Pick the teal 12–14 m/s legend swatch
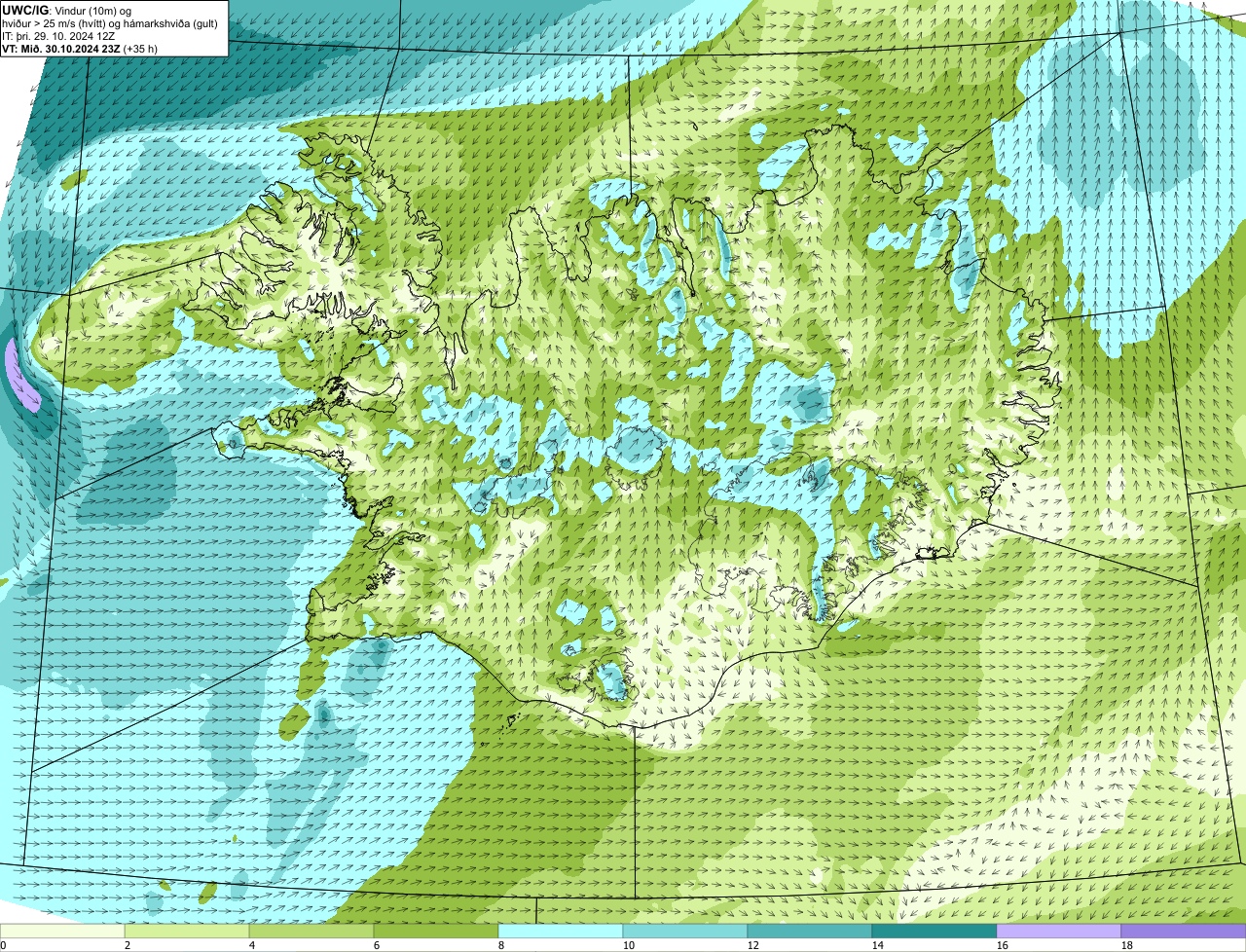Viewport: 1246px width, 952px height. point(810,931)
